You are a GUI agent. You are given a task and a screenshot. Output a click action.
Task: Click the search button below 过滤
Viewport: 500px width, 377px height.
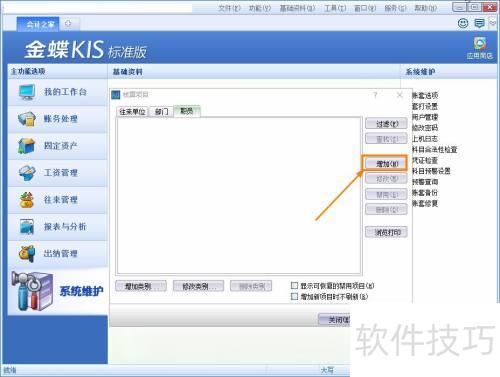(386, 139)
